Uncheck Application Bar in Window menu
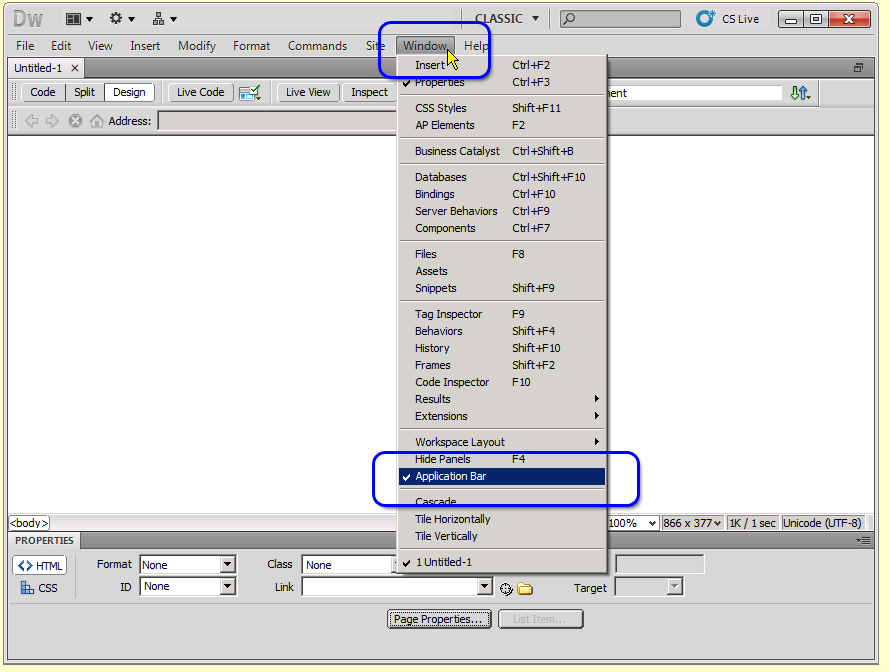 coord(502,476)
